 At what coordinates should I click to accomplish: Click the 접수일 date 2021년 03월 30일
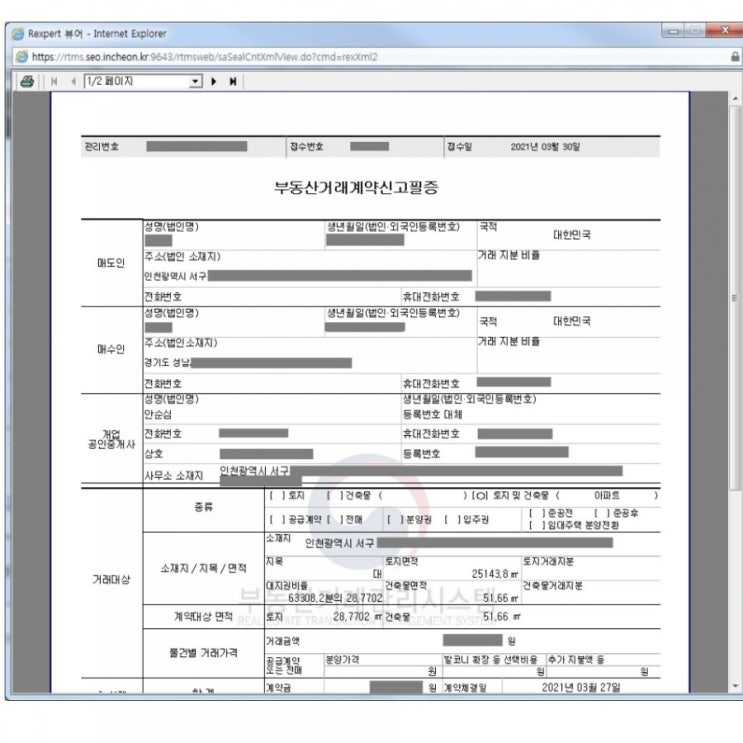click(545, 147)
